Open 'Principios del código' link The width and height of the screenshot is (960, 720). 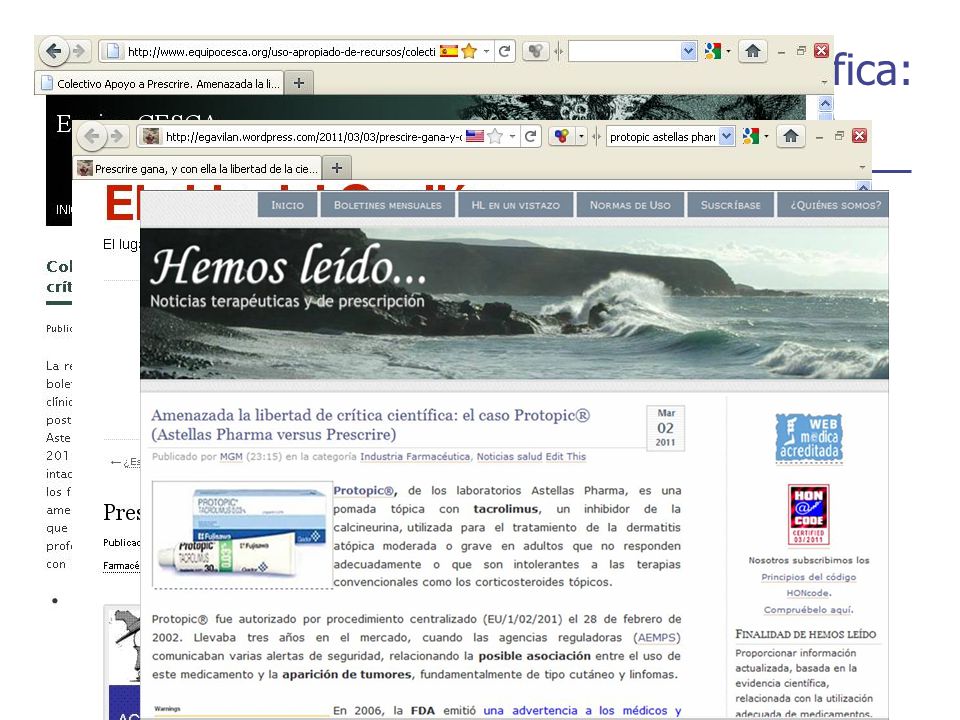click(808, 577)
